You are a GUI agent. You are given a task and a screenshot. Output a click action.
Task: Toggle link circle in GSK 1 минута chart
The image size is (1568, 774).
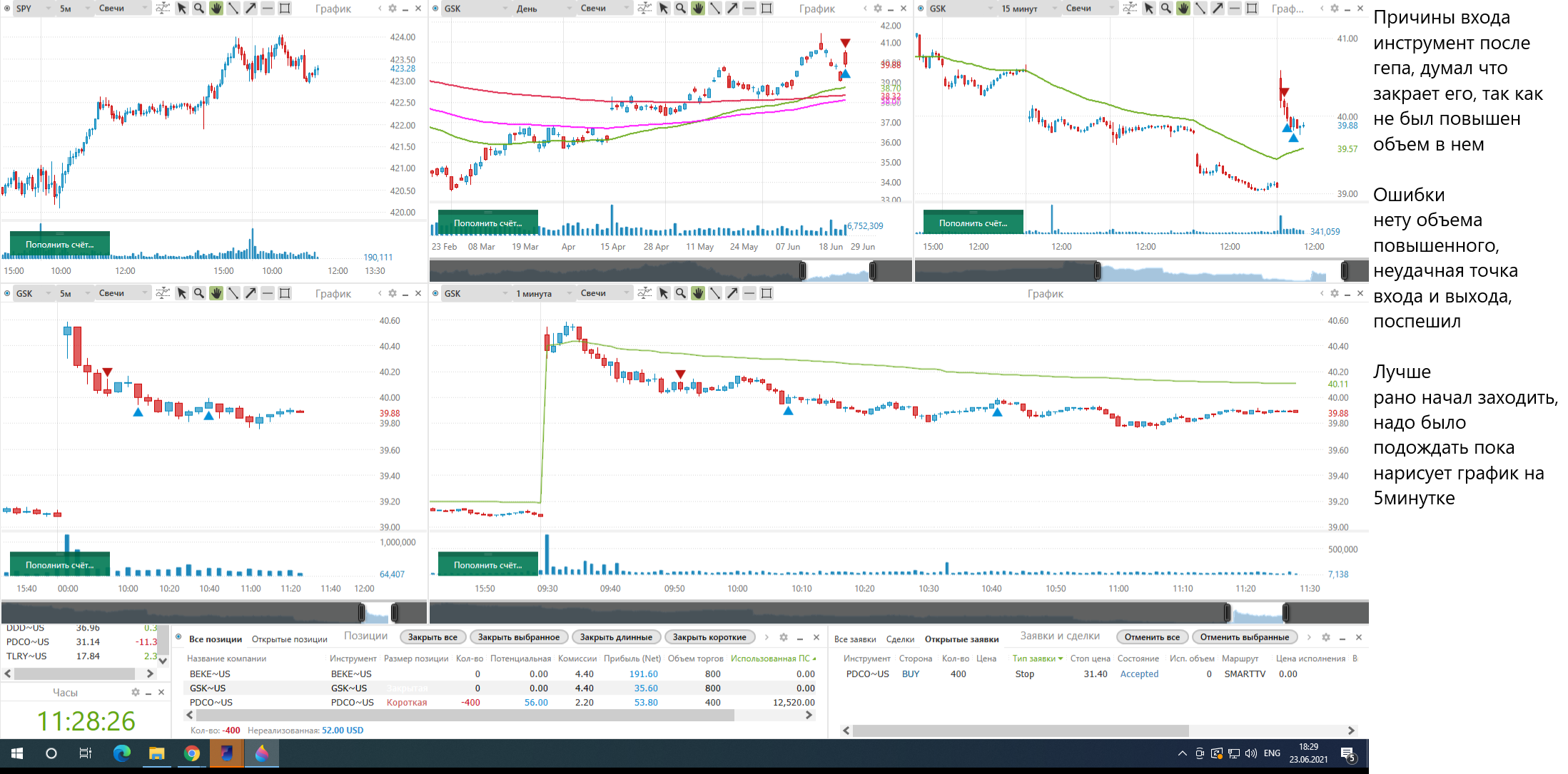point(435,293)
